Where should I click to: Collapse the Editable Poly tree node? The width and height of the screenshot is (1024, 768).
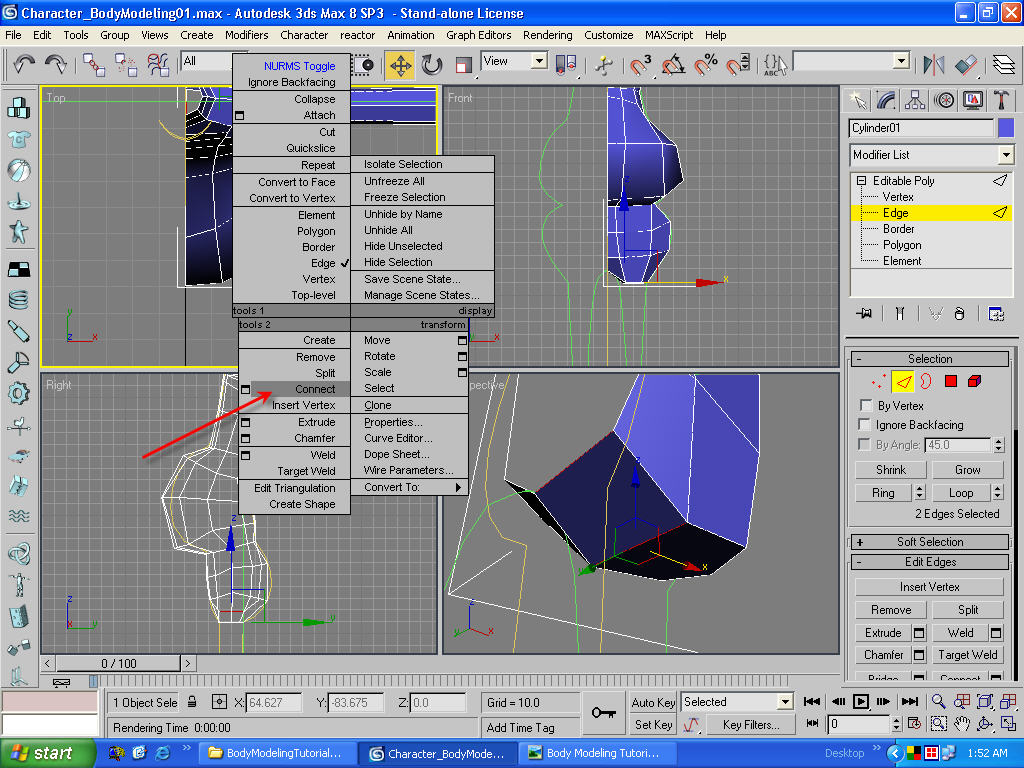[x=861, y=180]
